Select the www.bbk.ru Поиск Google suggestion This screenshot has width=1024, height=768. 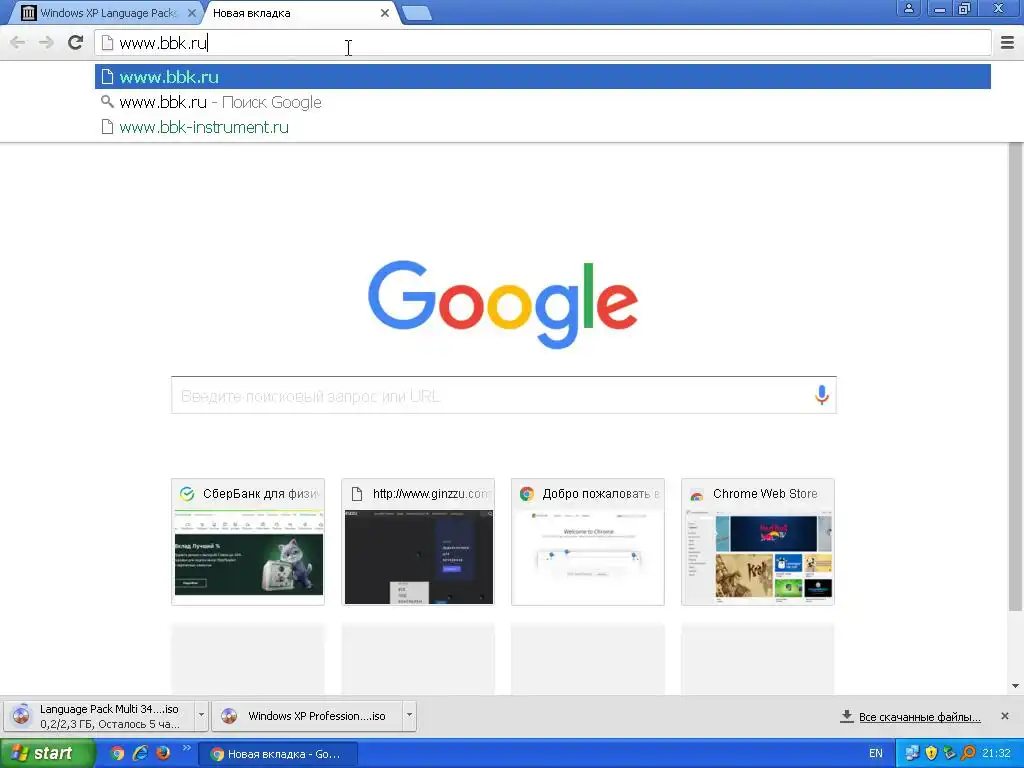tap(543, 103)
